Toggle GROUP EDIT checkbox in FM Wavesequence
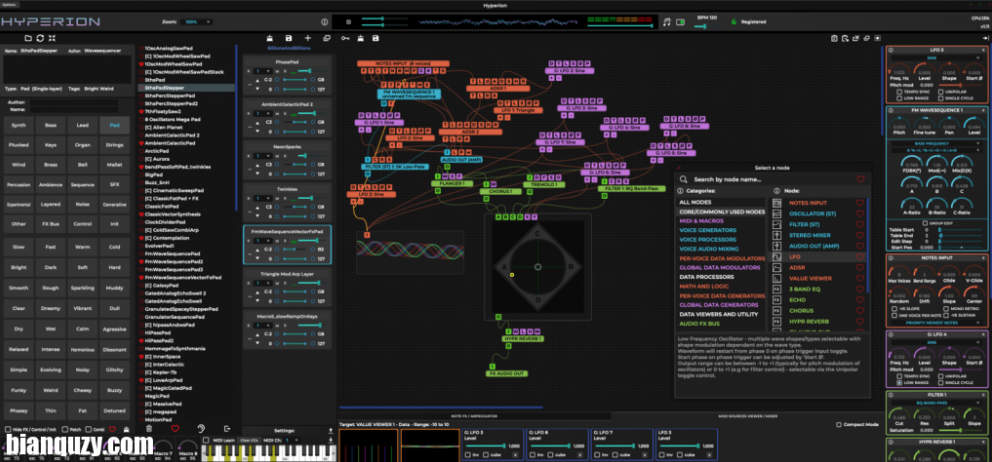This screenshot has width=992, height=462. (925, 223)
